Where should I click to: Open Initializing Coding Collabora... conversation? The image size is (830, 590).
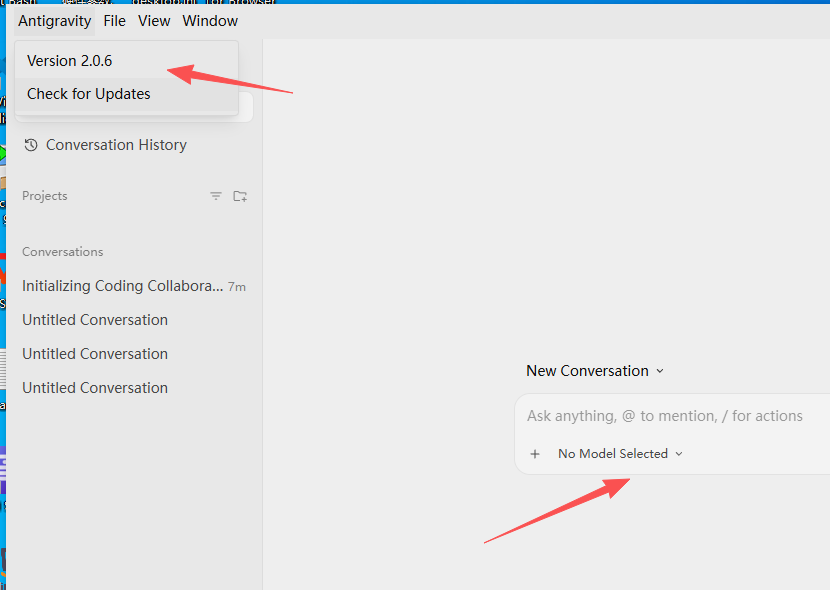click(x=134, y=286)
